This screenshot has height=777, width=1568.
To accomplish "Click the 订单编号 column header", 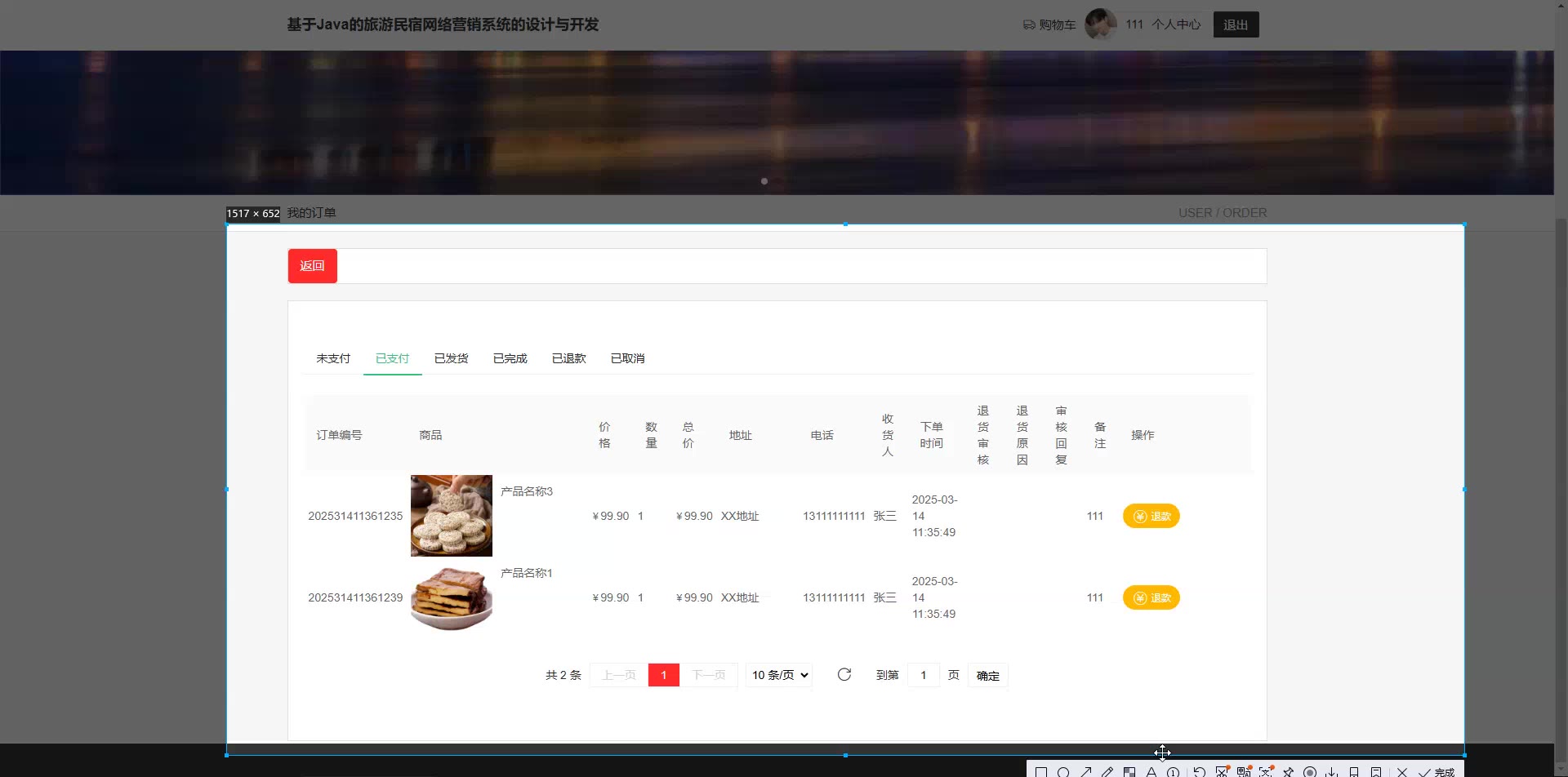I will [340, 435].
